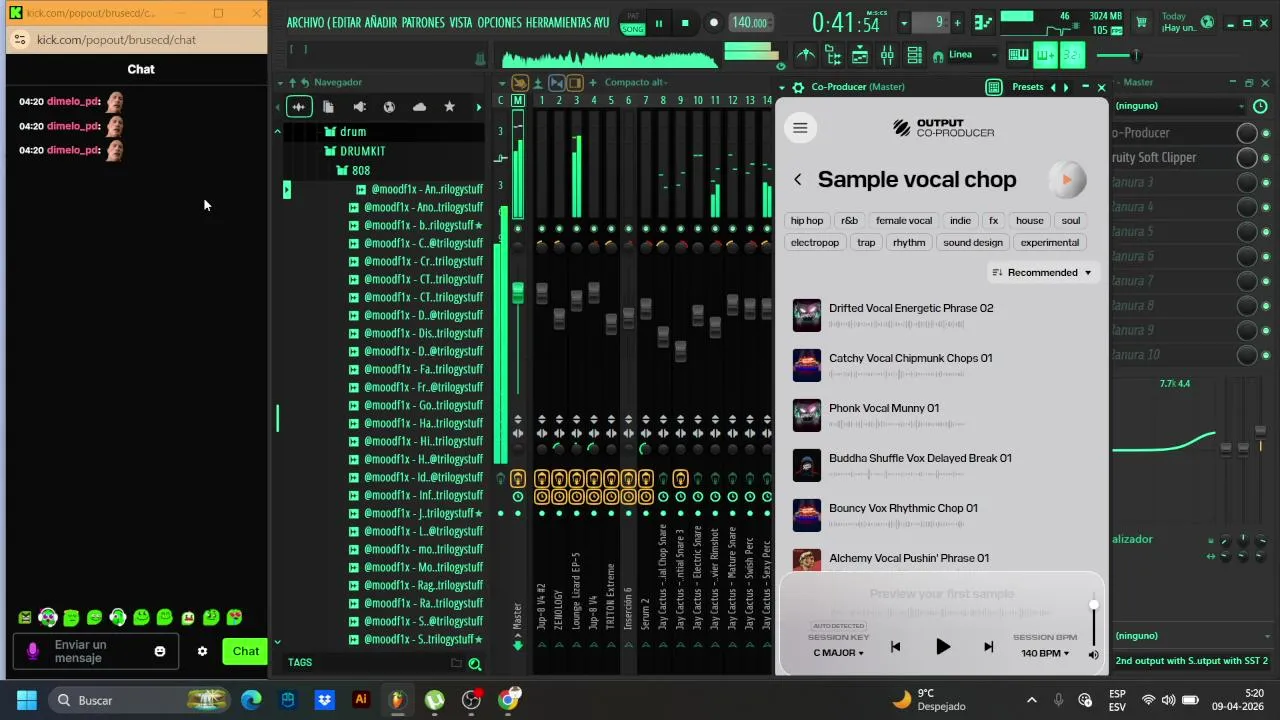
Task: Open the Kick chat settings gear
Action: click(202, 651)
